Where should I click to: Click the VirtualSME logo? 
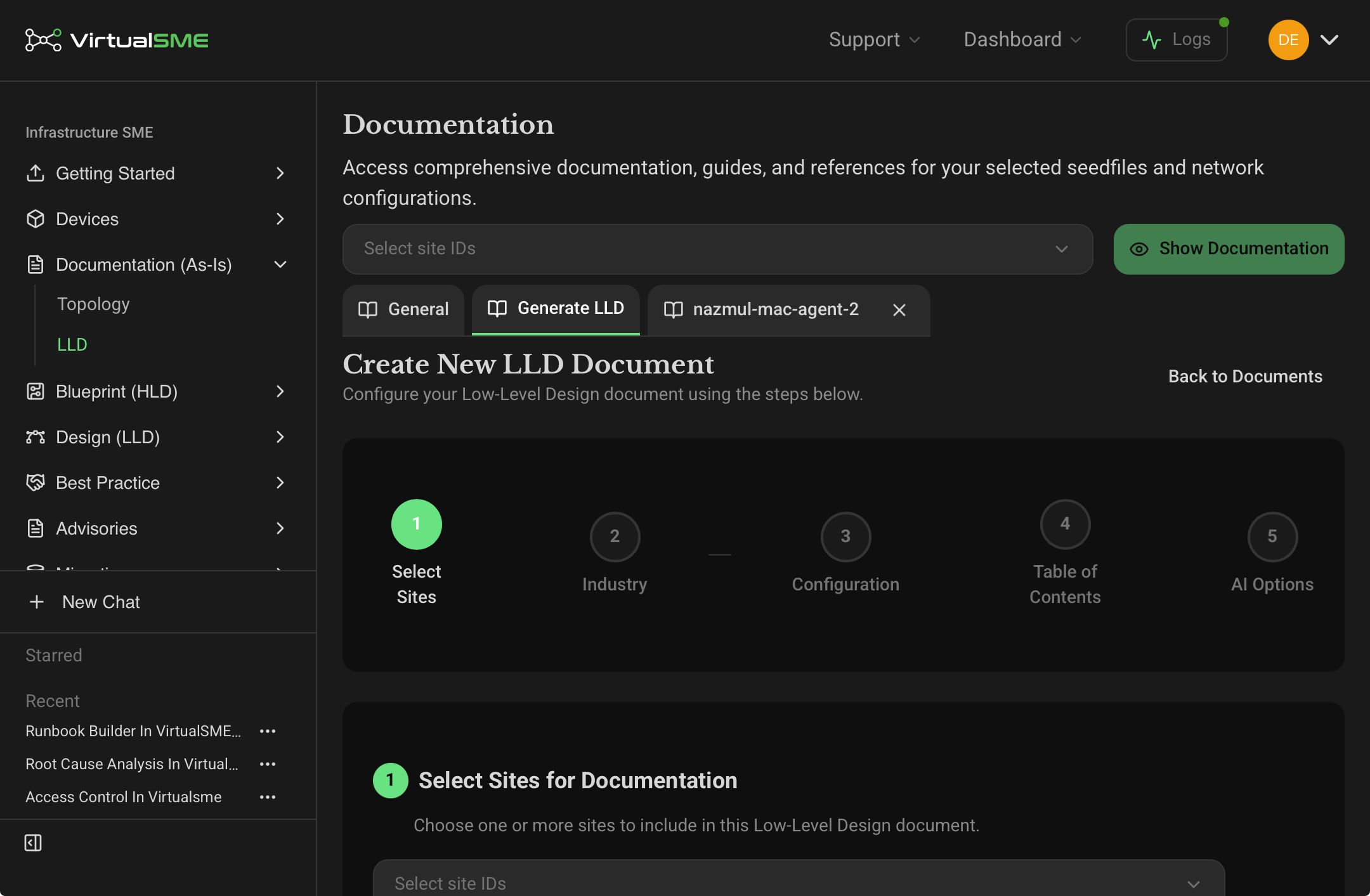(x=117, y=40)
